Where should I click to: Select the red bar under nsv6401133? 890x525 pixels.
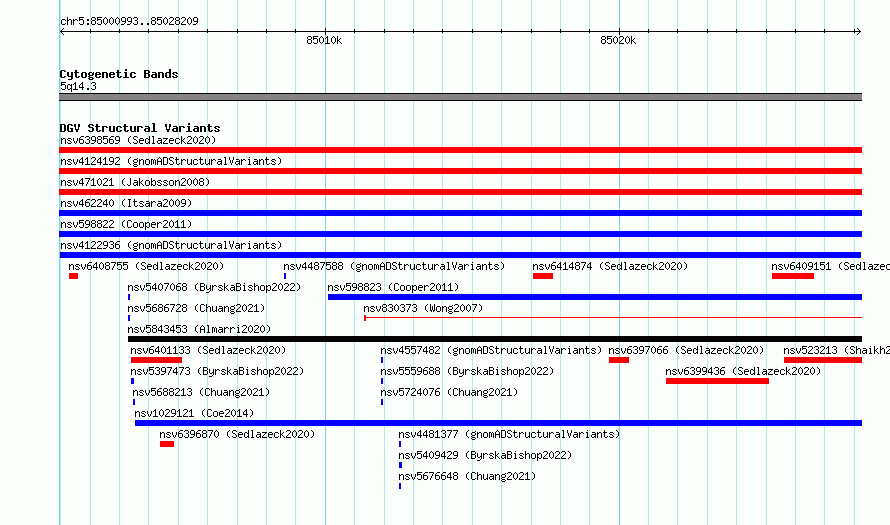[x=156, y=360]
